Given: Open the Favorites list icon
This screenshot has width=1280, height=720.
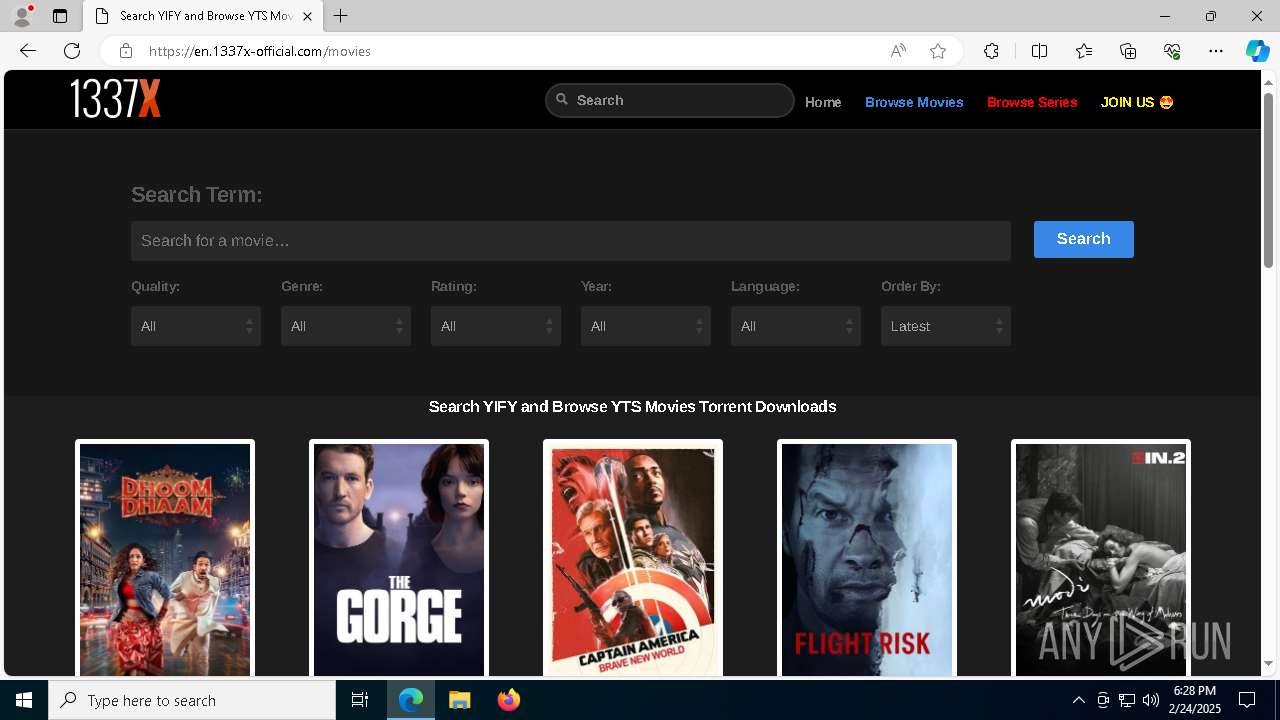Looking at the screenshot, I should pos(1084,51).
